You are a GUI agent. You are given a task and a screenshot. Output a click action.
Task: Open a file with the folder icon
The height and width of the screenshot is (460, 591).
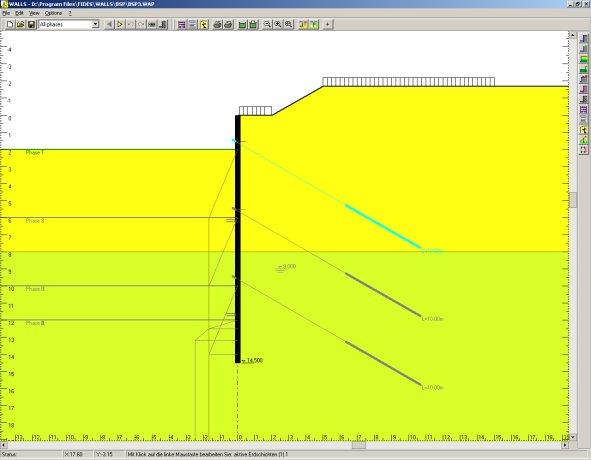point(21,25)
